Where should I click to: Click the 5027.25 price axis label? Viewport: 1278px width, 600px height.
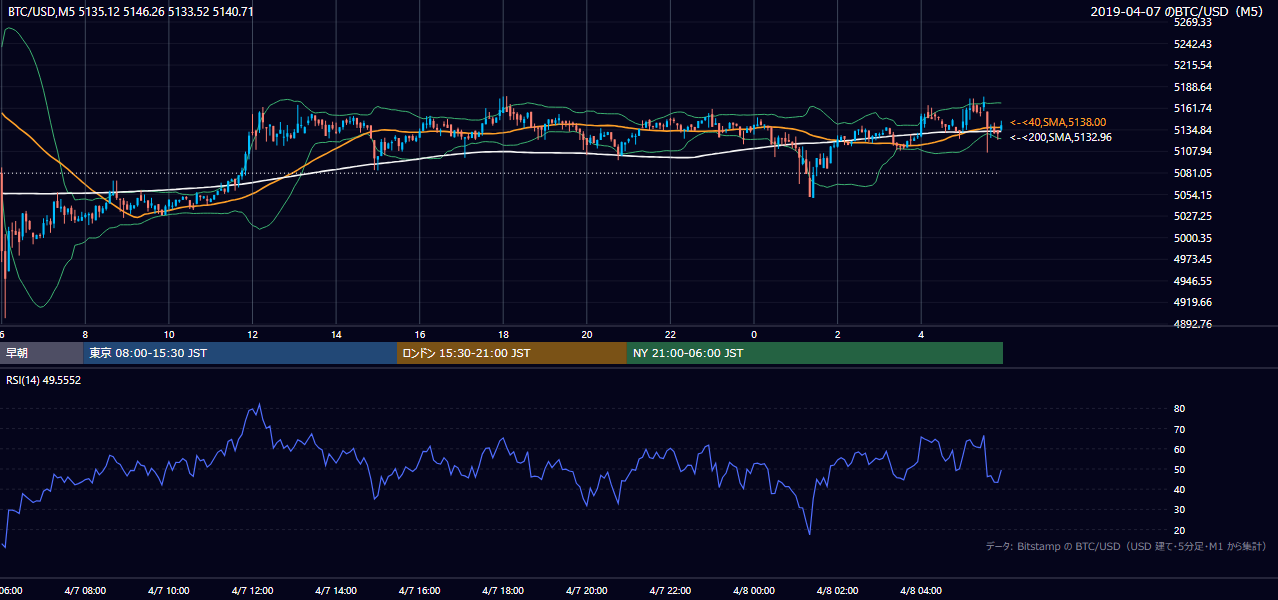click(1194, 216)
